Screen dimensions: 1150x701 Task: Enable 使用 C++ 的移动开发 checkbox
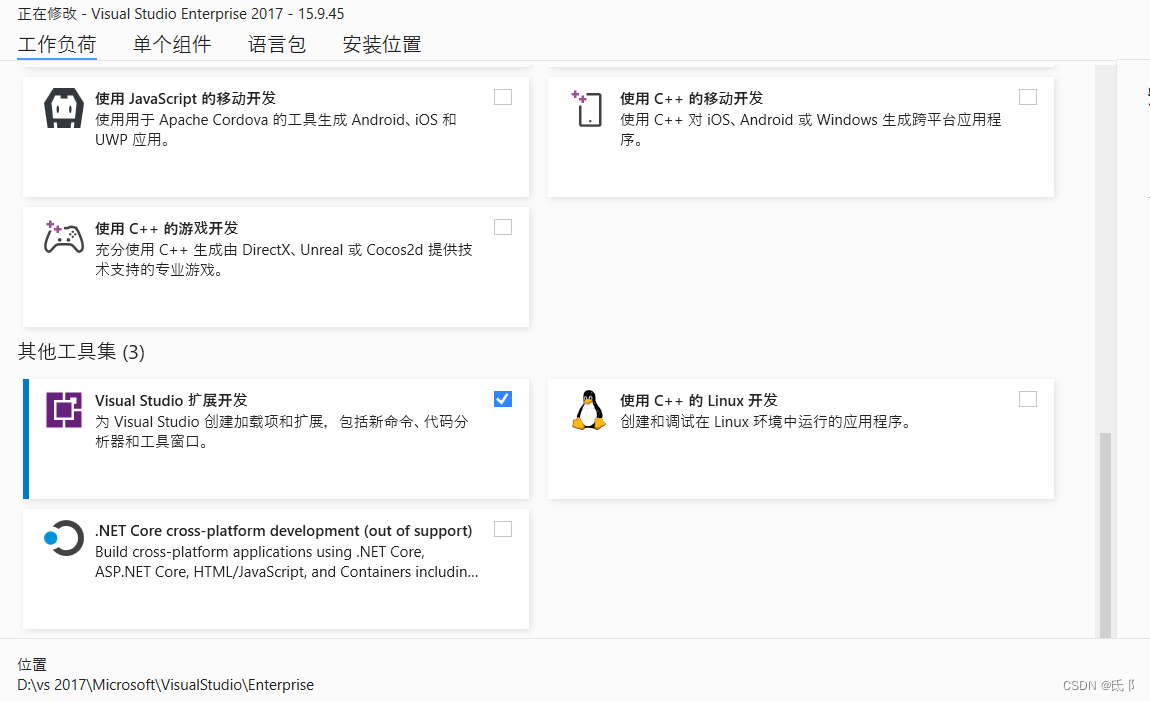[x=1028, y=97]
